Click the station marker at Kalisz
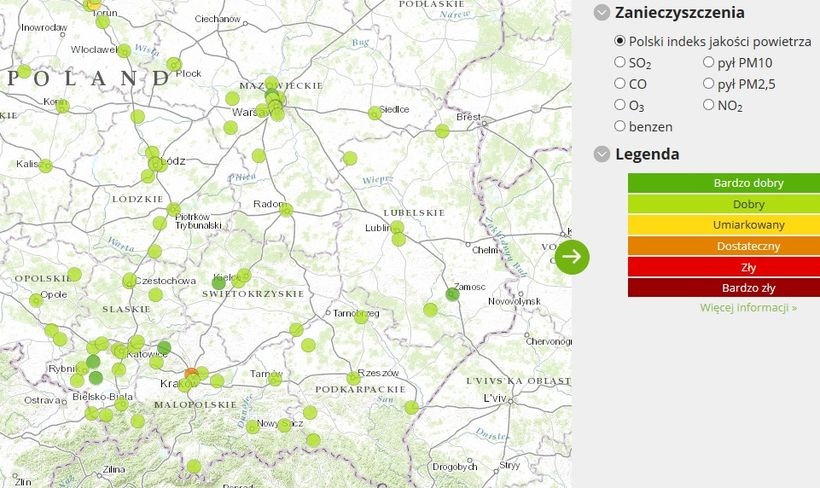This screenshot has height=488, width=820. [45, 165]
